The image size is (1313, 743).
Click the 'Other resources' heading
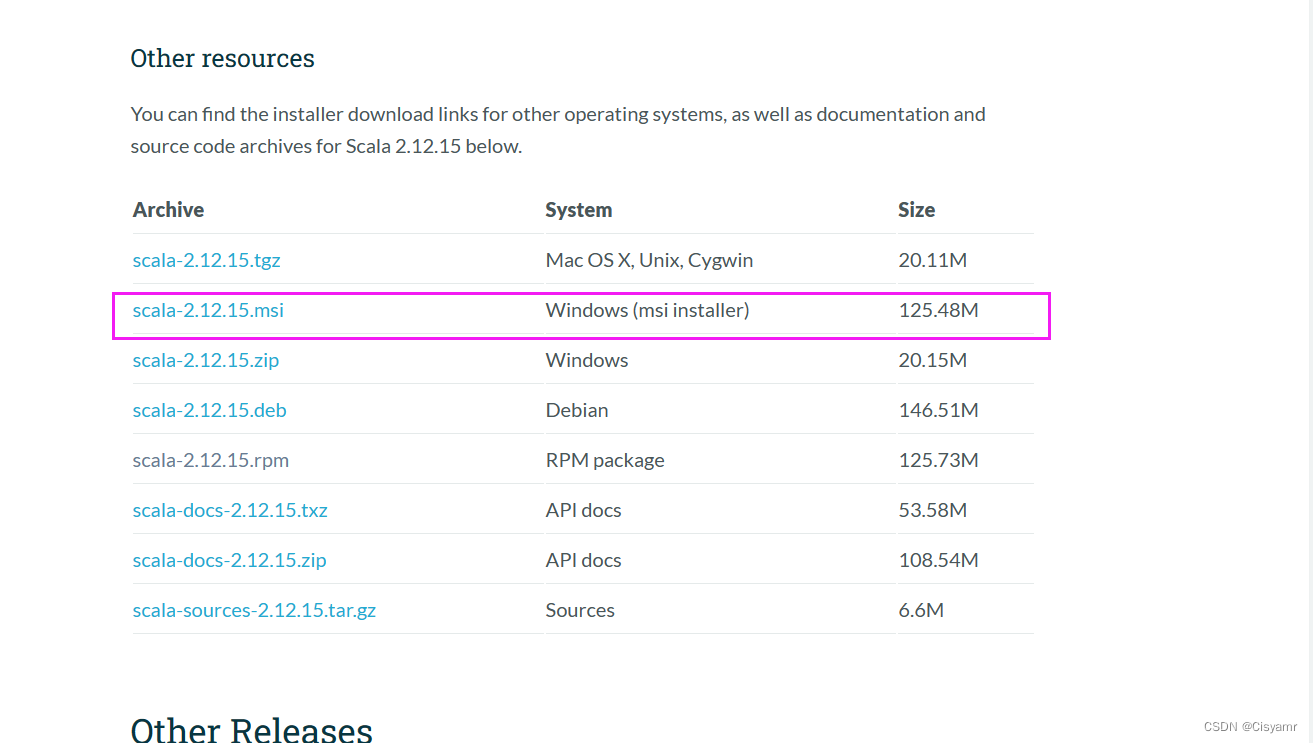(222, 58)
